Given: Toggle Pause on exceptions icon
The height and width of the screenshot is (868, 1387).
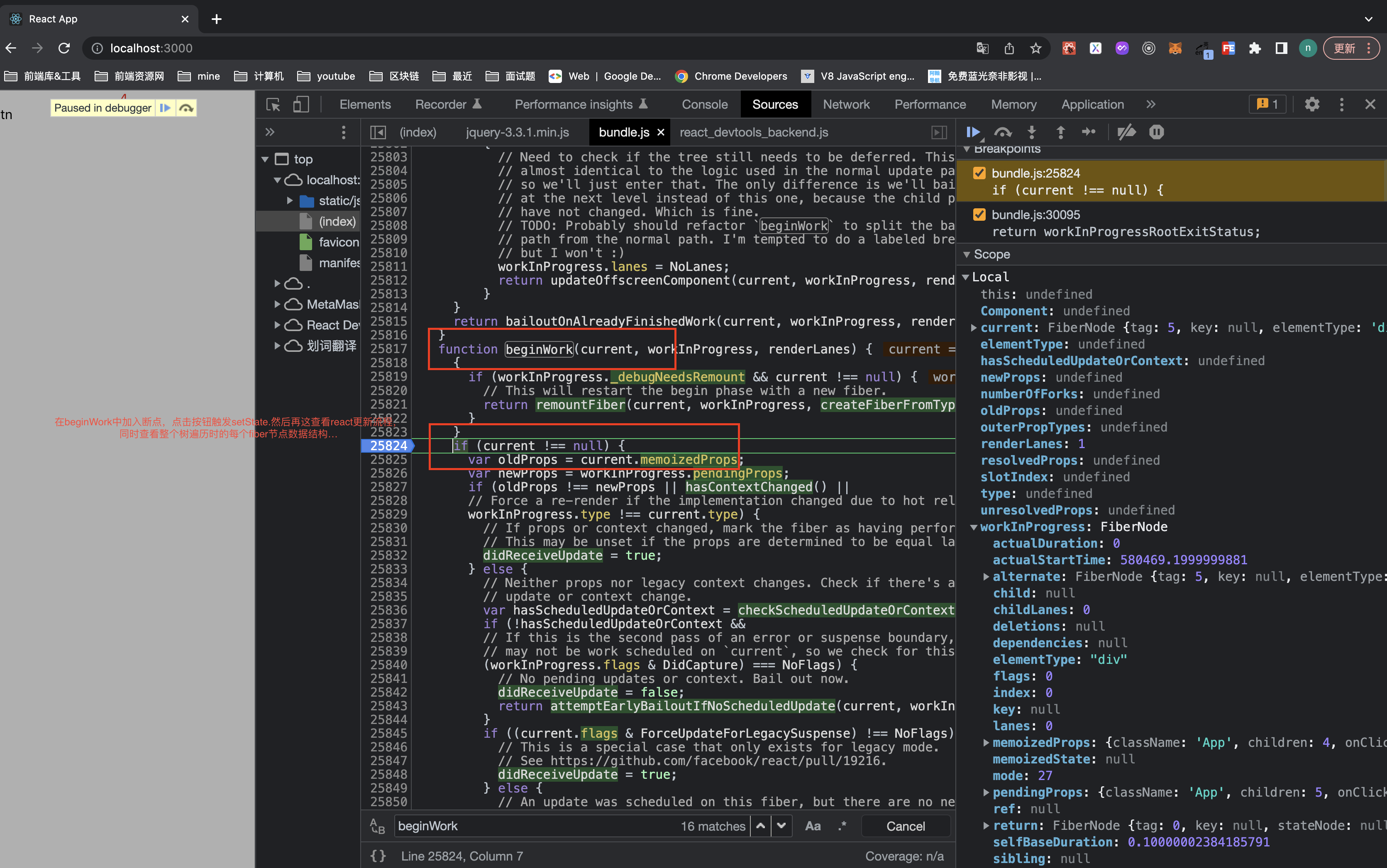Looking at the screenshot, I should (x=1156, y=133).
